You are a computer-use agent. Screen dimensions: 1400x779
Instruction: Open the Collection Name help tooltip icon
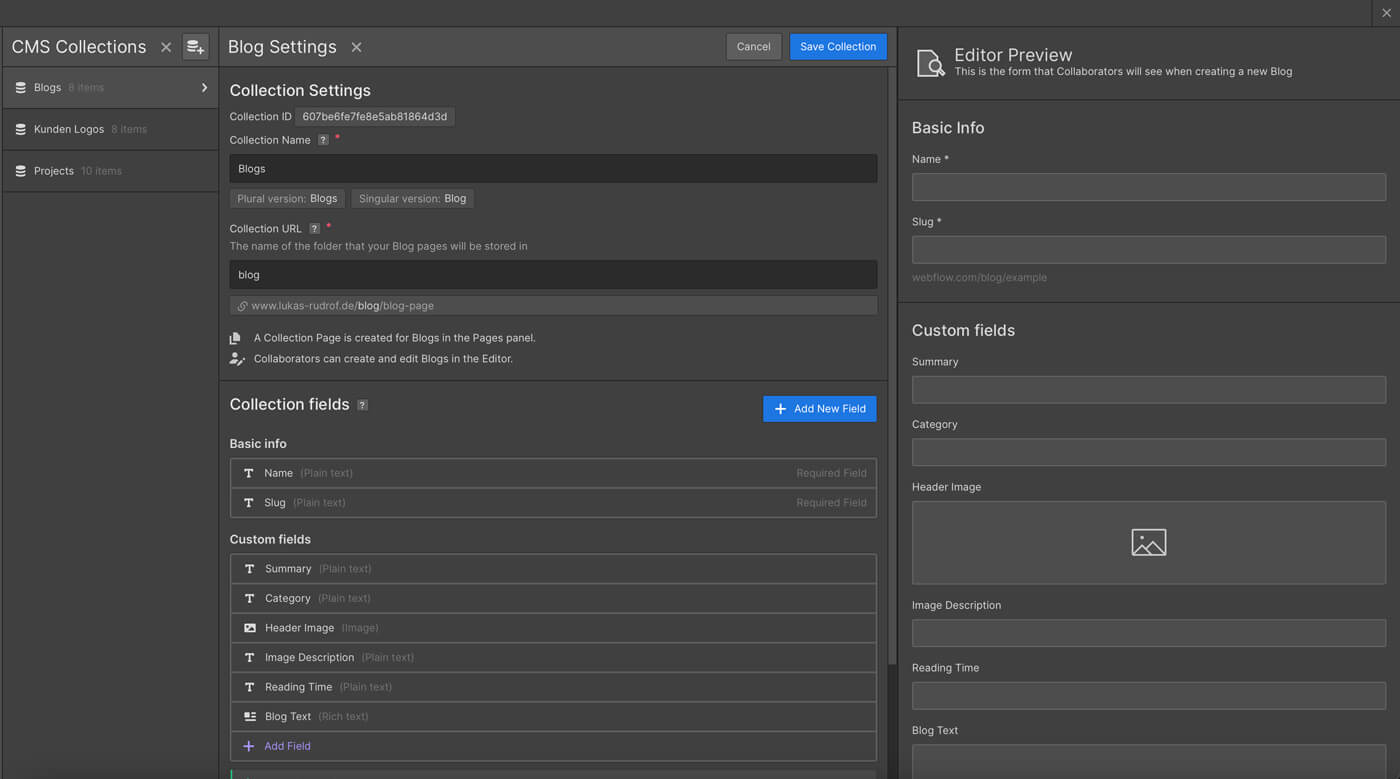pos(322,140)
